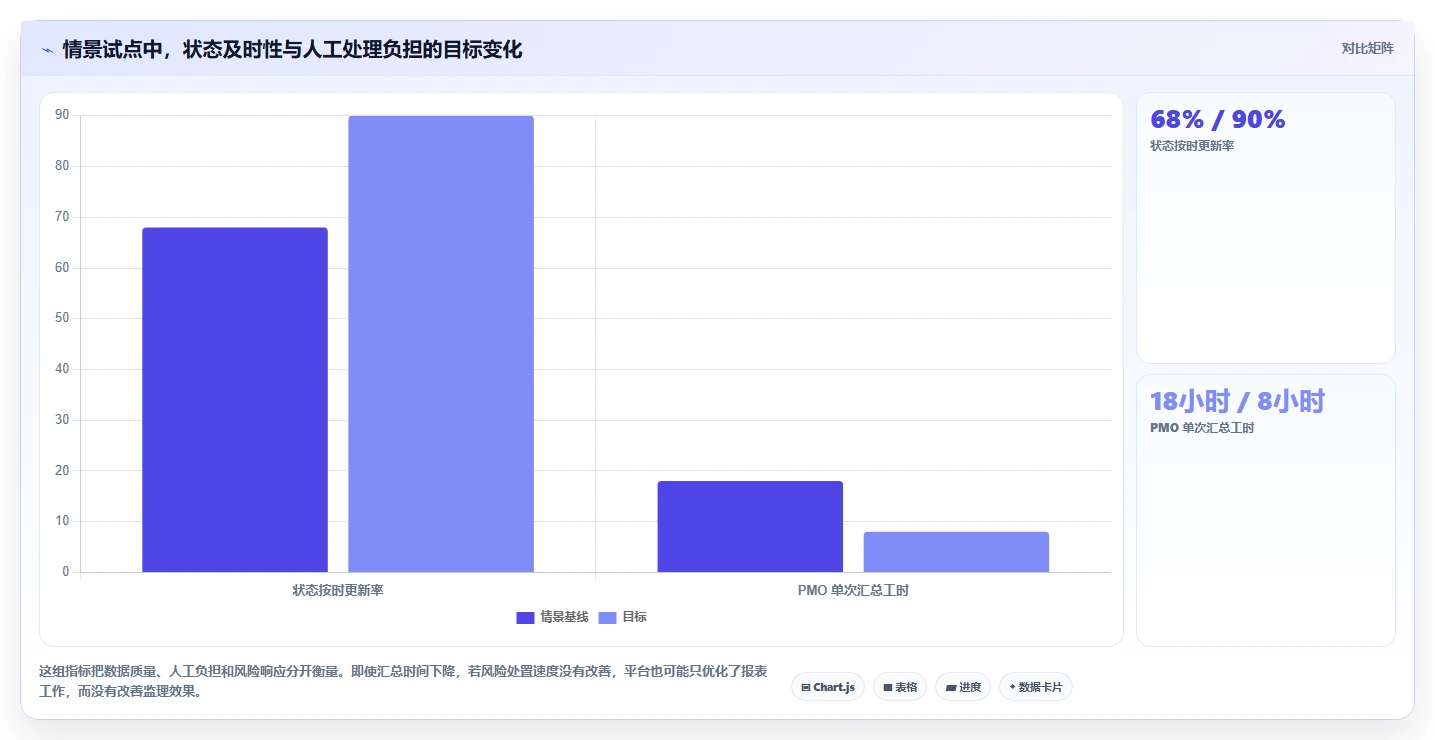Click the 68% / 90% card value
The height and width of the screenshot is (740, 1435).
[1218, 119]
